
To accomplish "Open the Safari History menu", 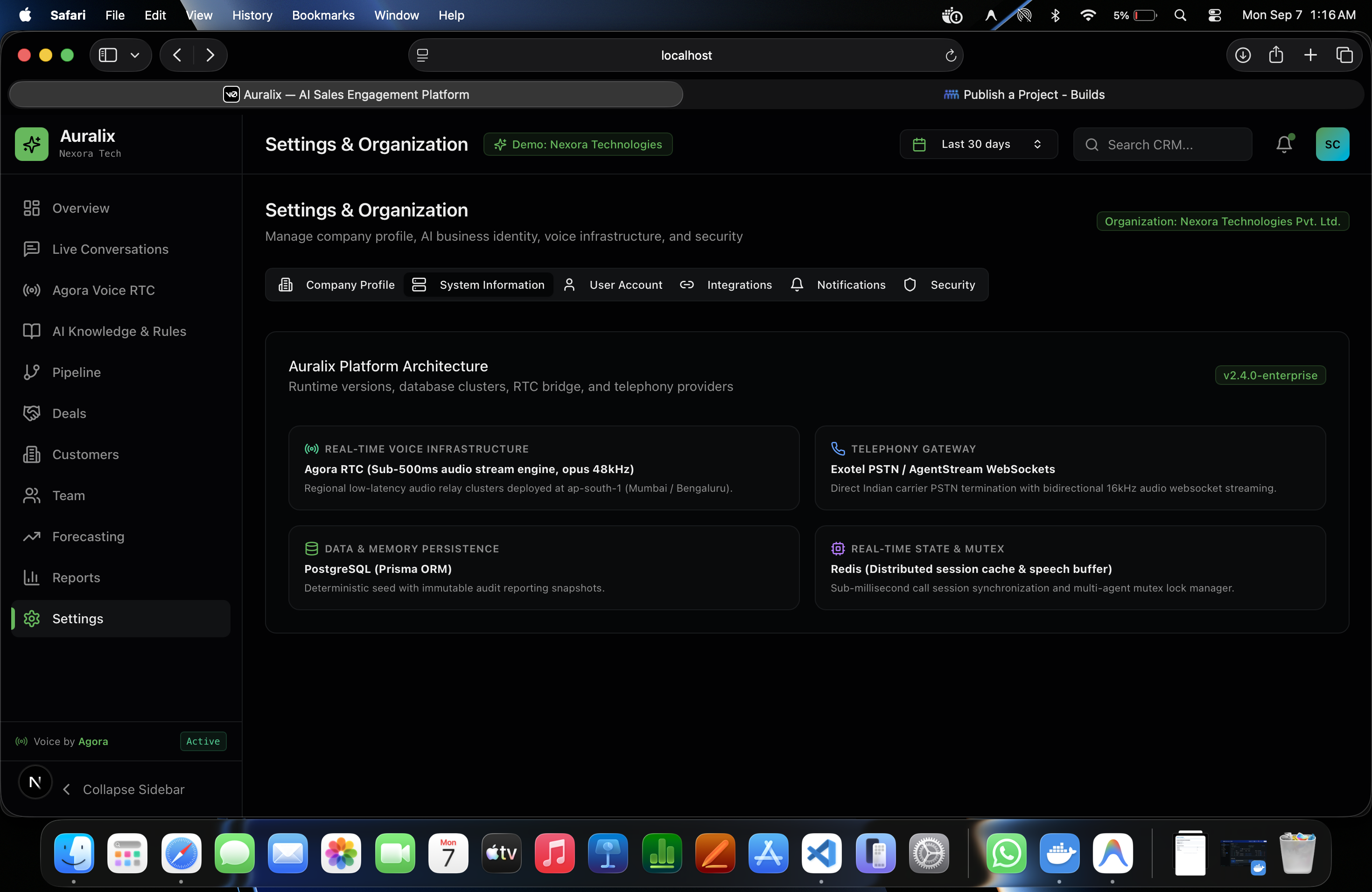I will pos(252,15).
